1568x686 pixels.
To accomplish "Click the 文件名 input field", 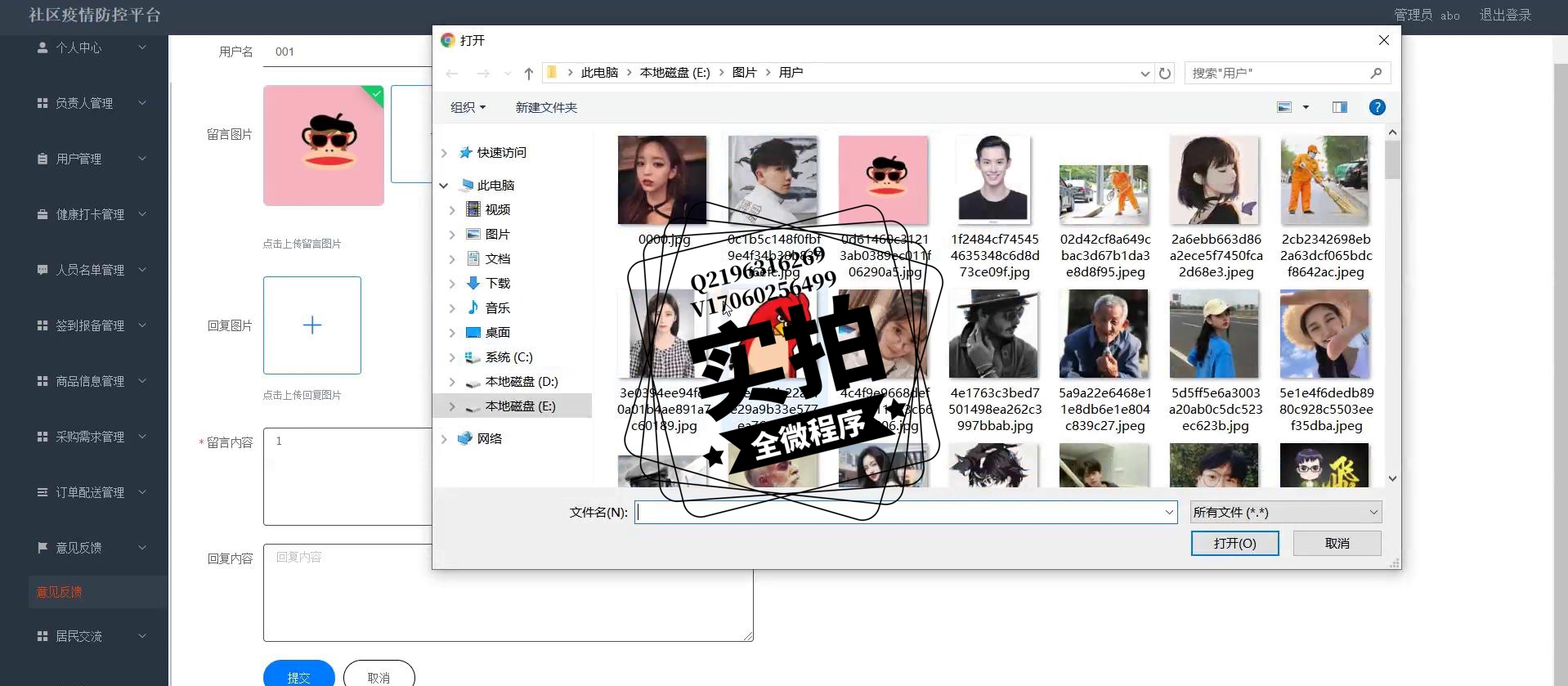I will (899, 513).
